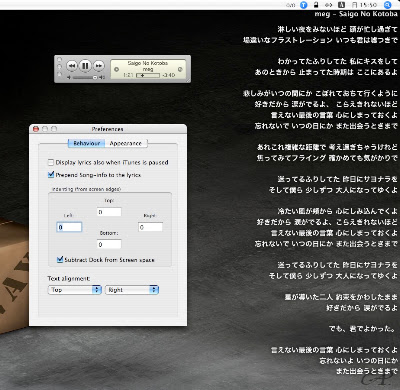
Task: Click the Indenting from screen edges label
Action: pyautogui.click(x=86, y=189)
